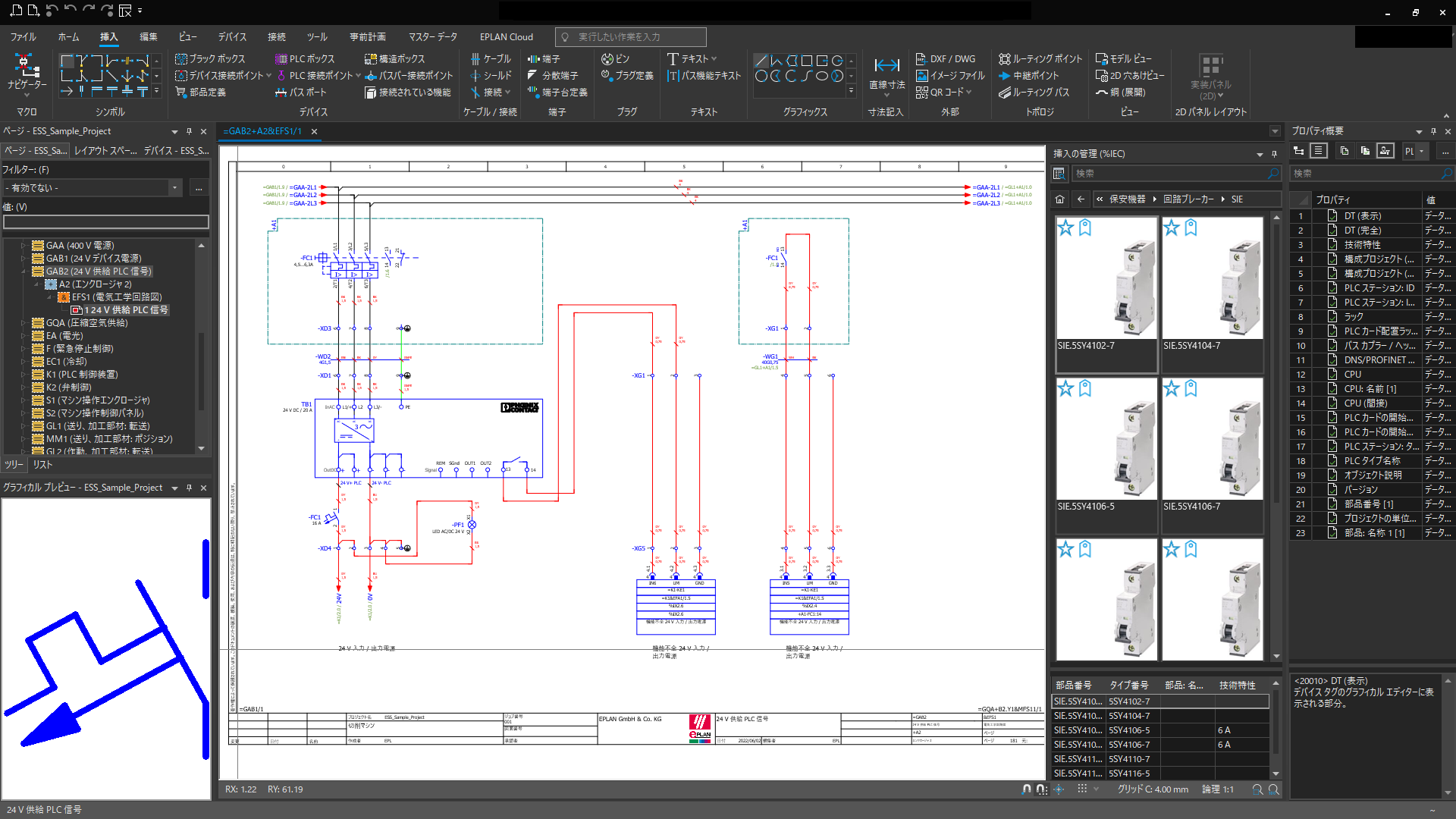Open the QR code (QR コード) dropdown

point(969,92)
